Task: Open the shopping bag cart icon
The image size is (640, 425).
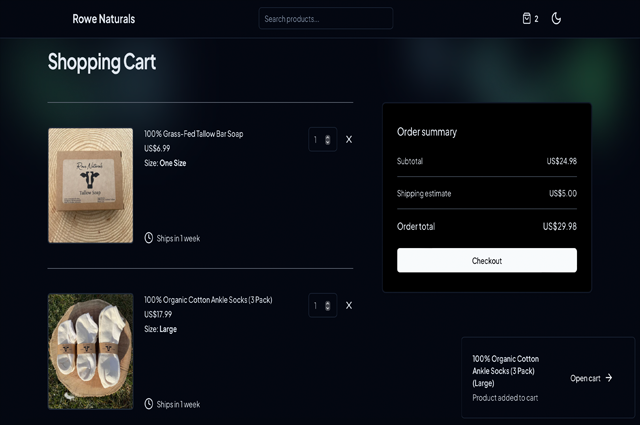Action: [x=526, y=18]
